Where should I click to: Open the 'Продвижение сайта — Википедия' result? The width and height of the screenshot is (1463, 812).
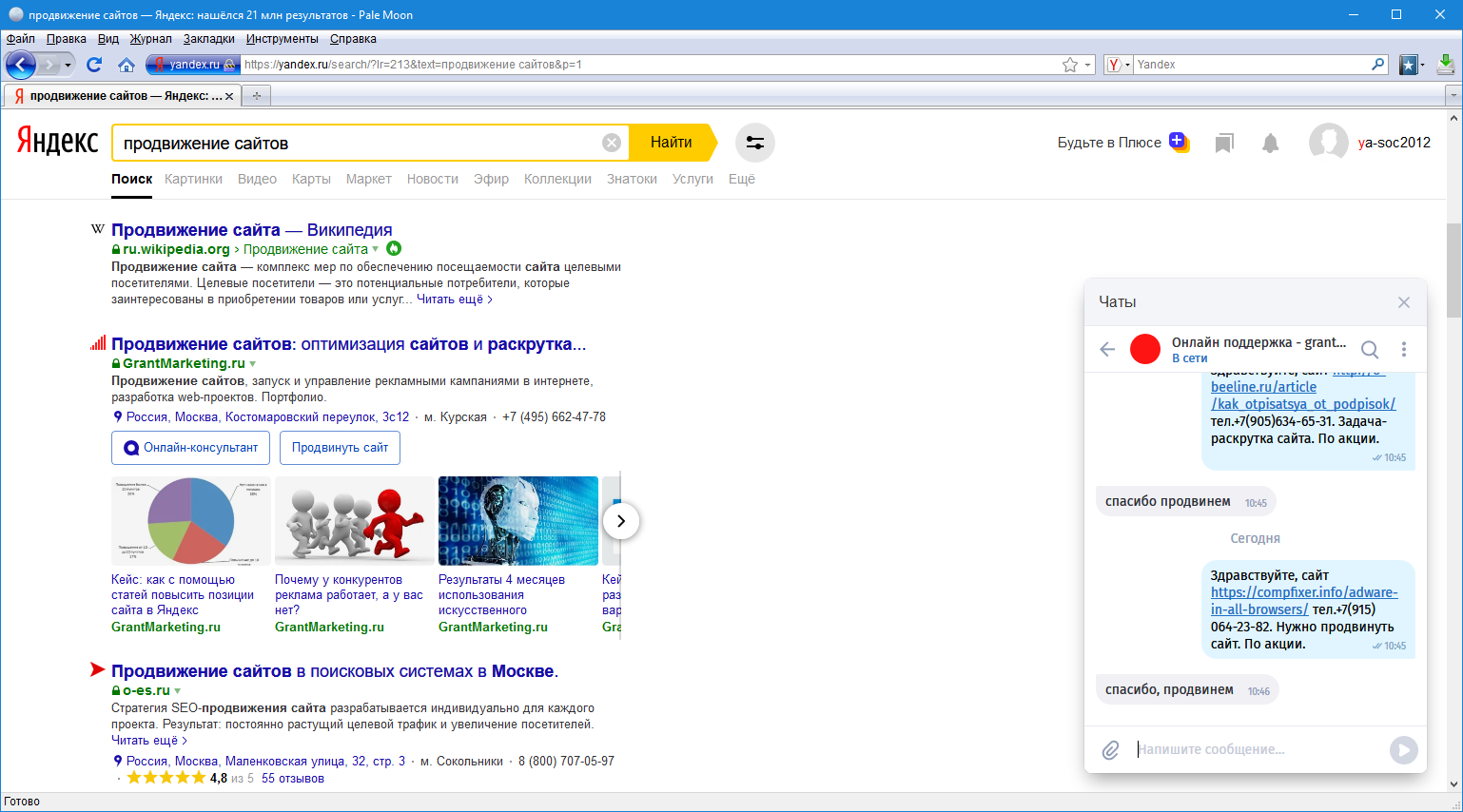[x=252, y=230]
